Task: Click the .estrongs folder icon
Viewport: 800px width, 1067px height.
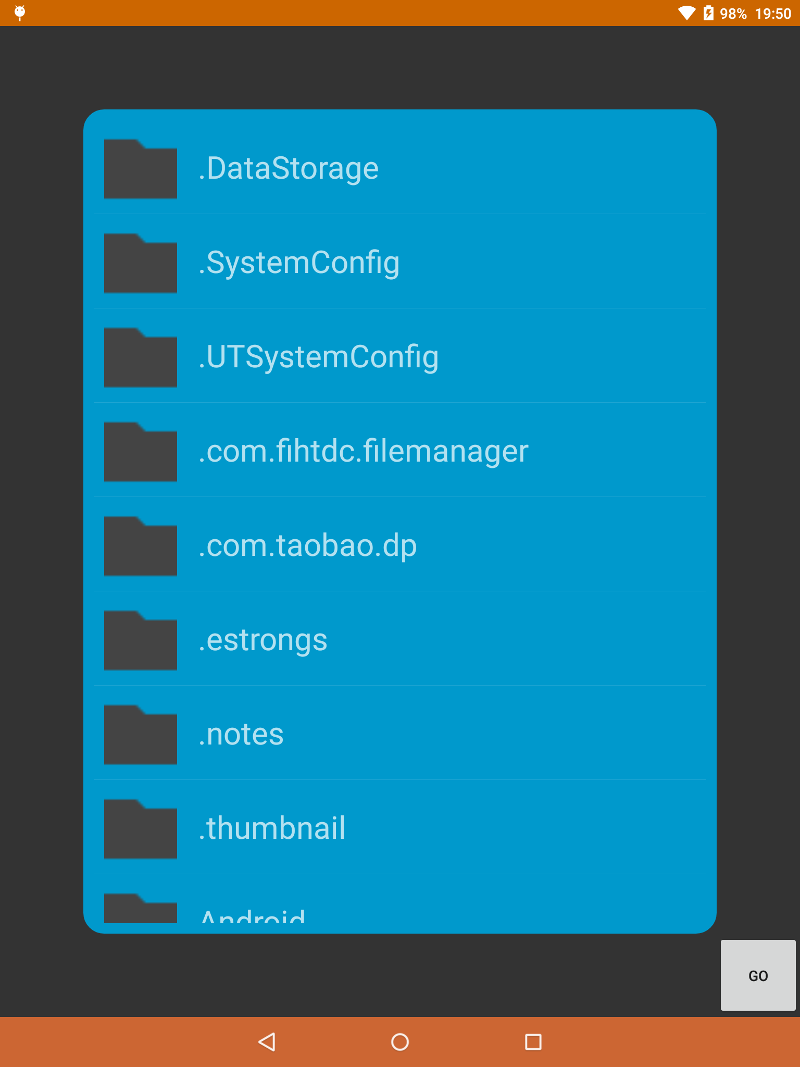Action: click(140, 640)
